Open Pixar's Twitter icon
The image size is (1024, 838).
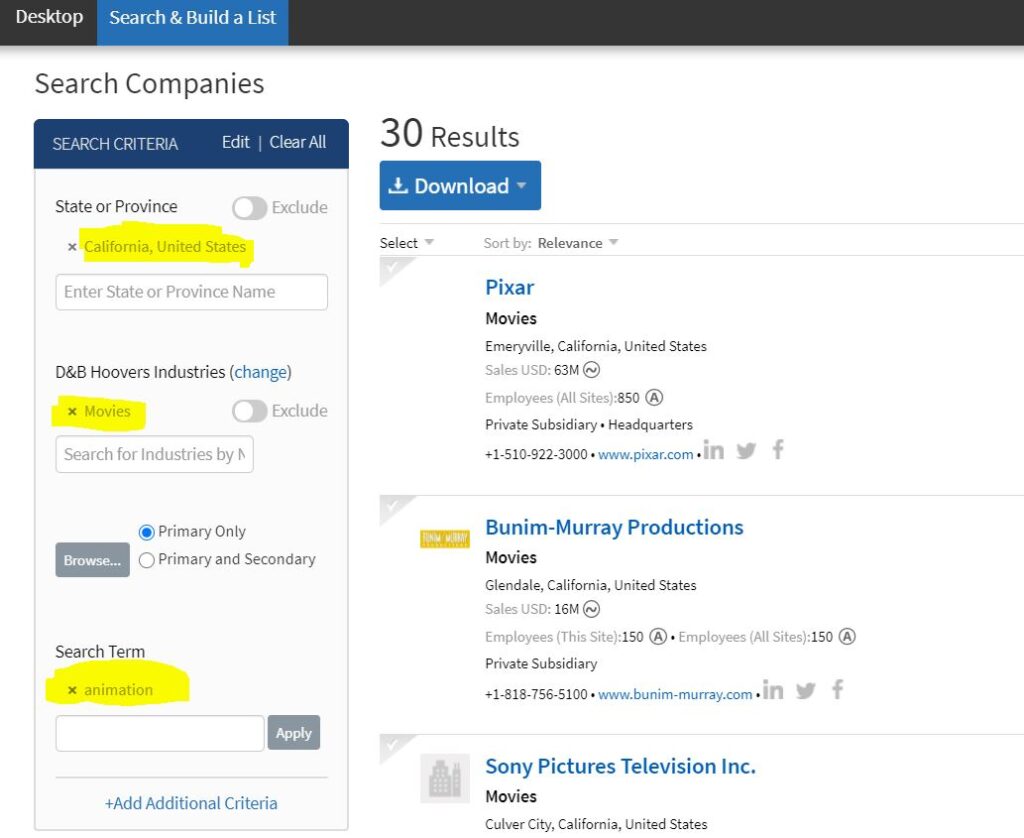(746, 450)
